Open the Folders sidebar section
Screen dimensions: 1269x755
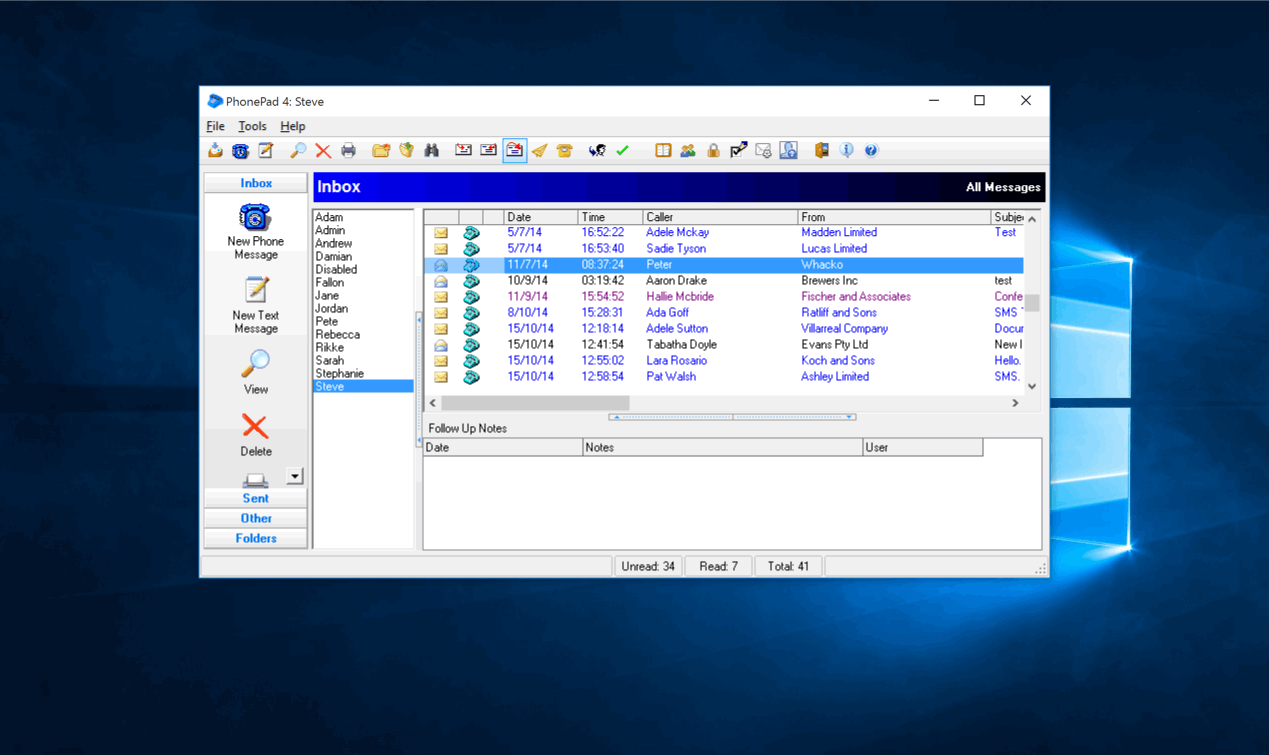(x=256, y=538)
